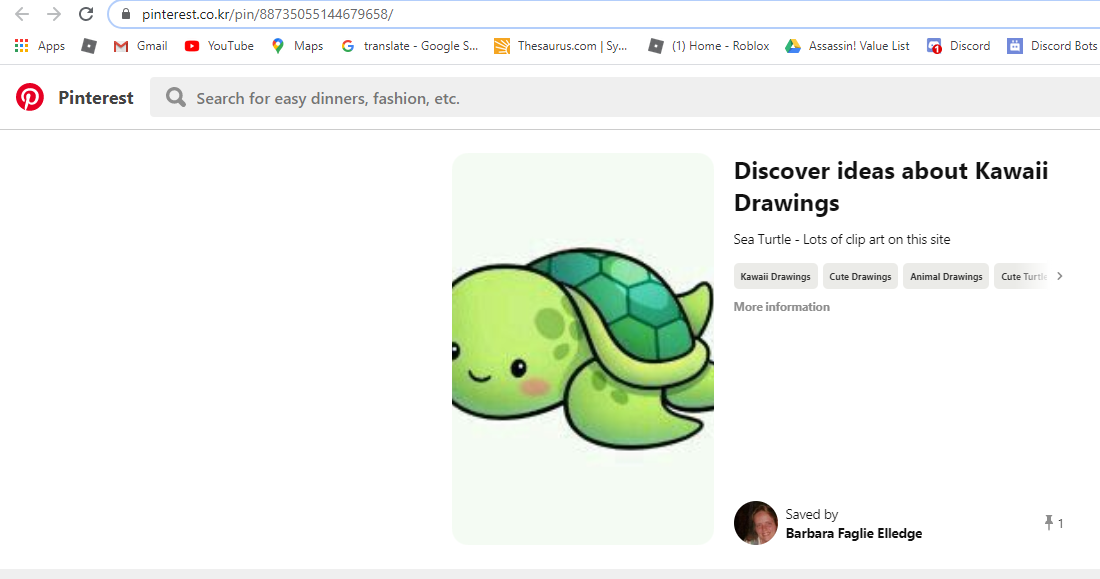
Task: Select the Cute Drawings tag
Action: click(x=860, y=277)
